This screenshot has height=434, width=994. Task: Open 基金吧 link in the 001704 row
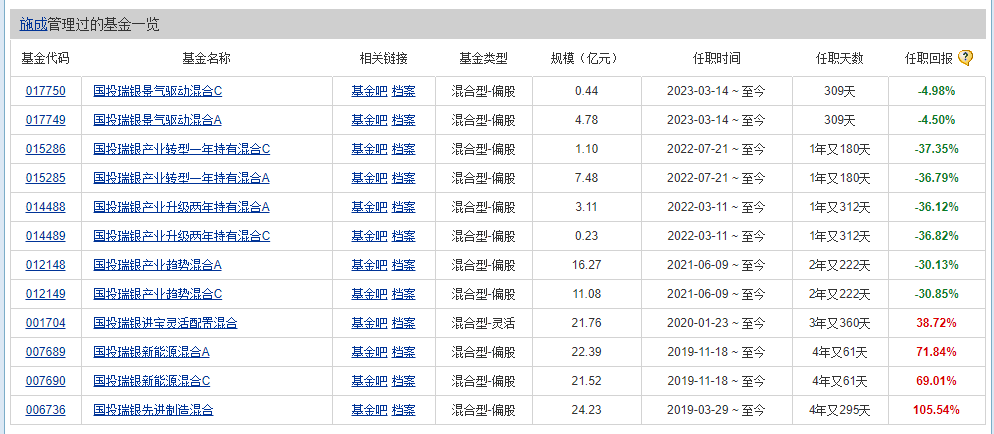(369, 323)
